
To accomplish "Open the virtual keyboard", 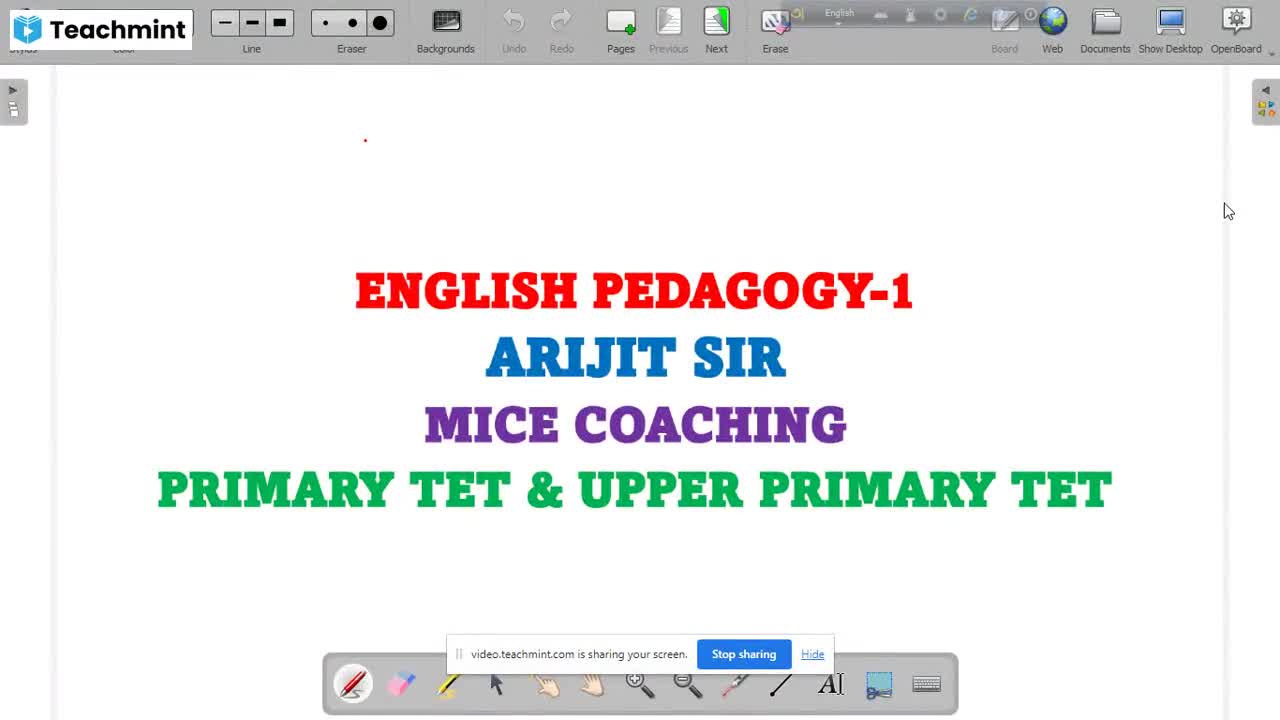I will coord(927,684).
